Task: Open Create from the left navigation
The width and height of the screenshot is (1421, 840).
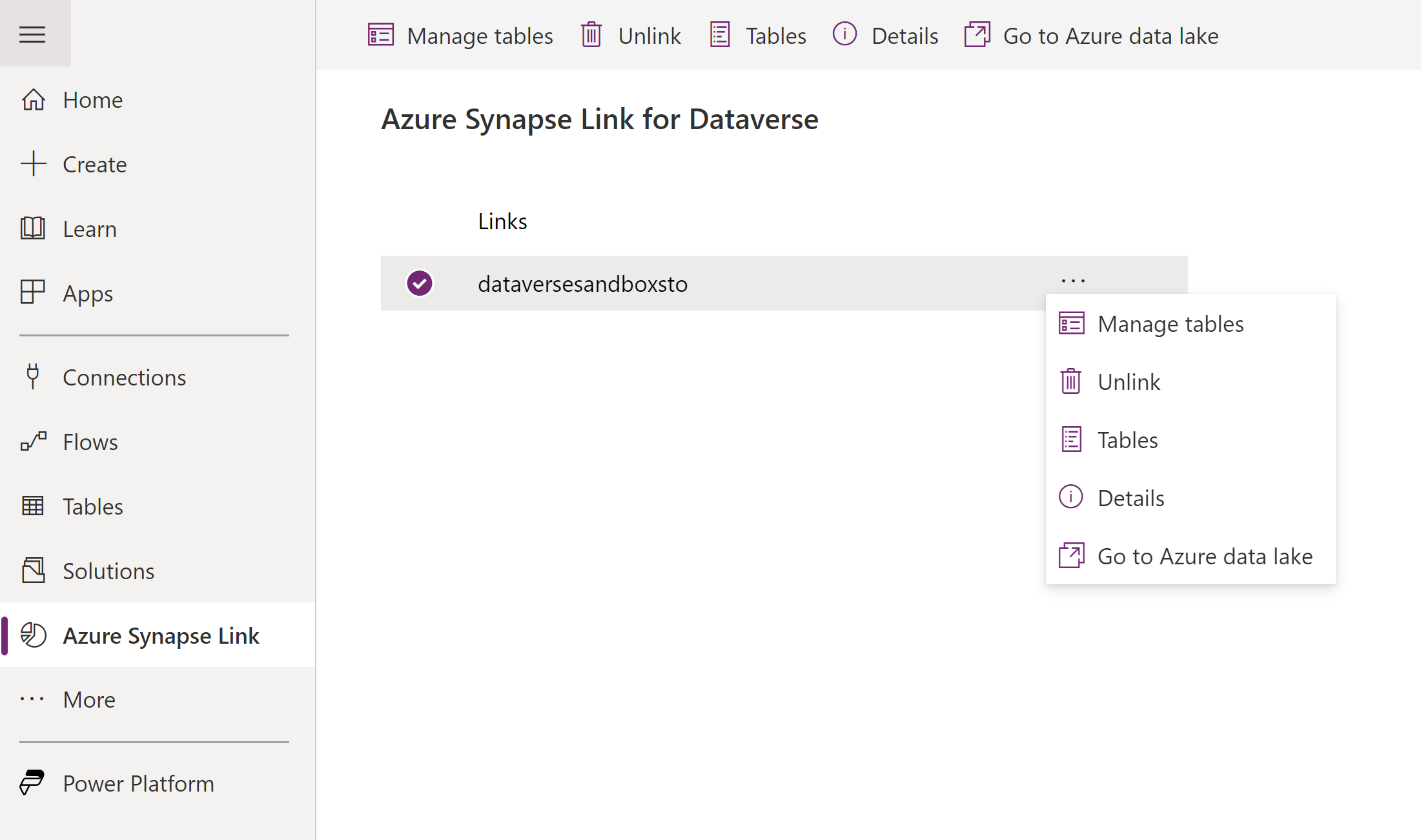Action: (x=94, y=165)
